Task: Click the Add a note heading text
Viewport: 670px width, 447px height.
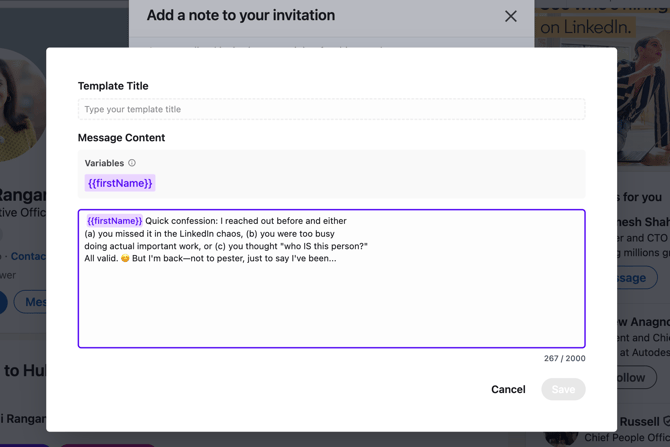Action: pyautogui.click(x=240, y=16)
